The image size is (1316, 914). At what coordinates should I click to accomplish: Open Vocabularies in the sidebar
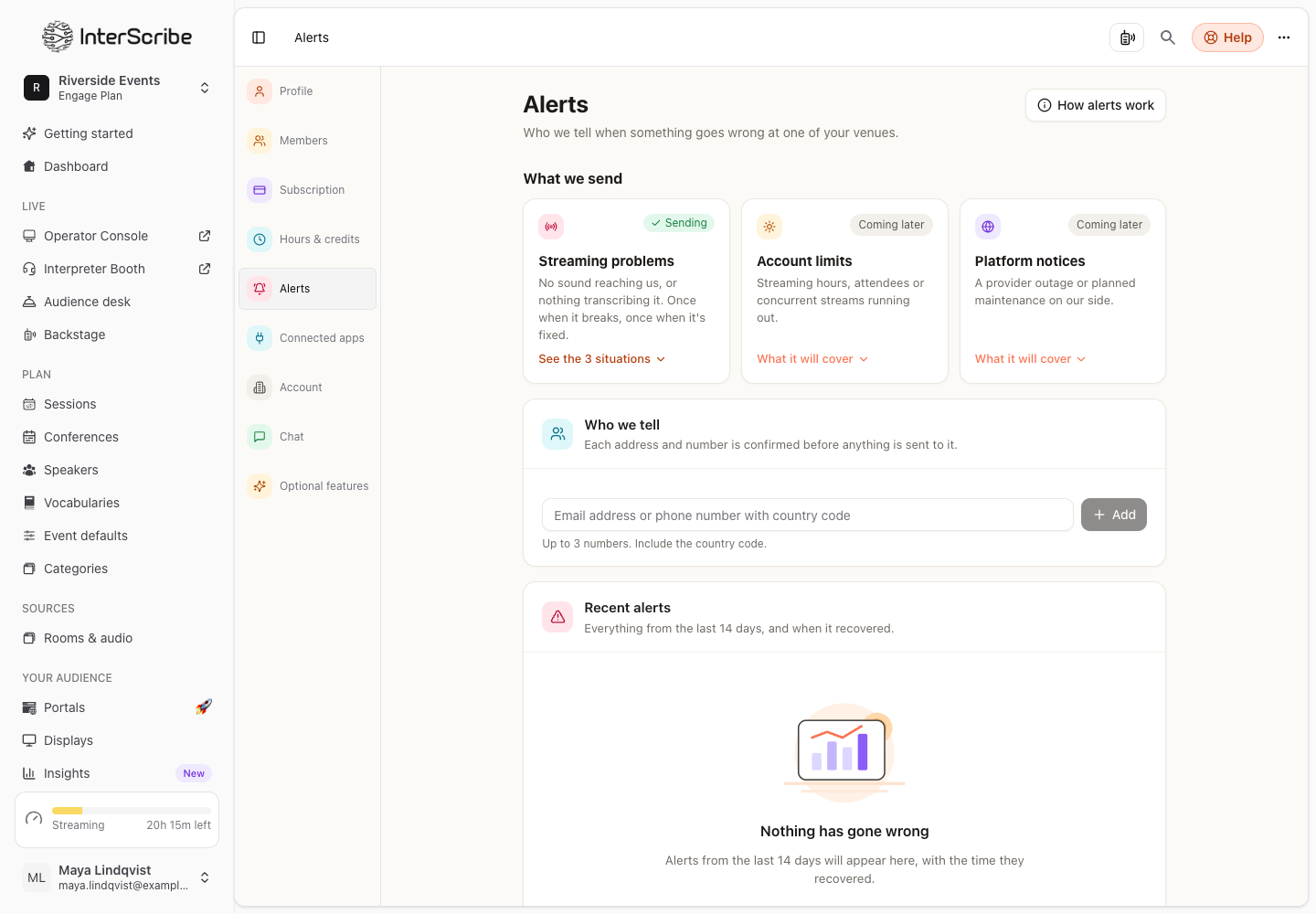(x=117, y=503)
